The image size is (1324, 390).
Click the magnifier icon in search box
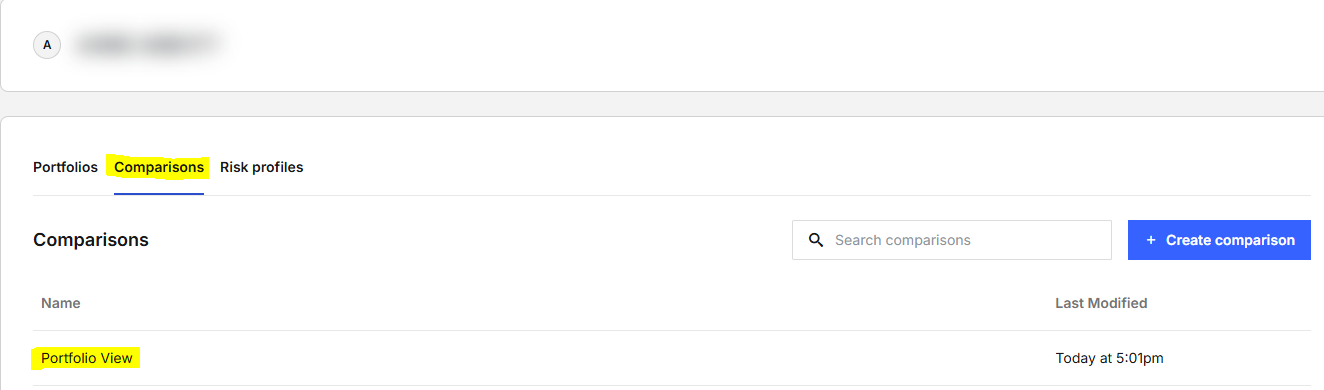(816, 240)
